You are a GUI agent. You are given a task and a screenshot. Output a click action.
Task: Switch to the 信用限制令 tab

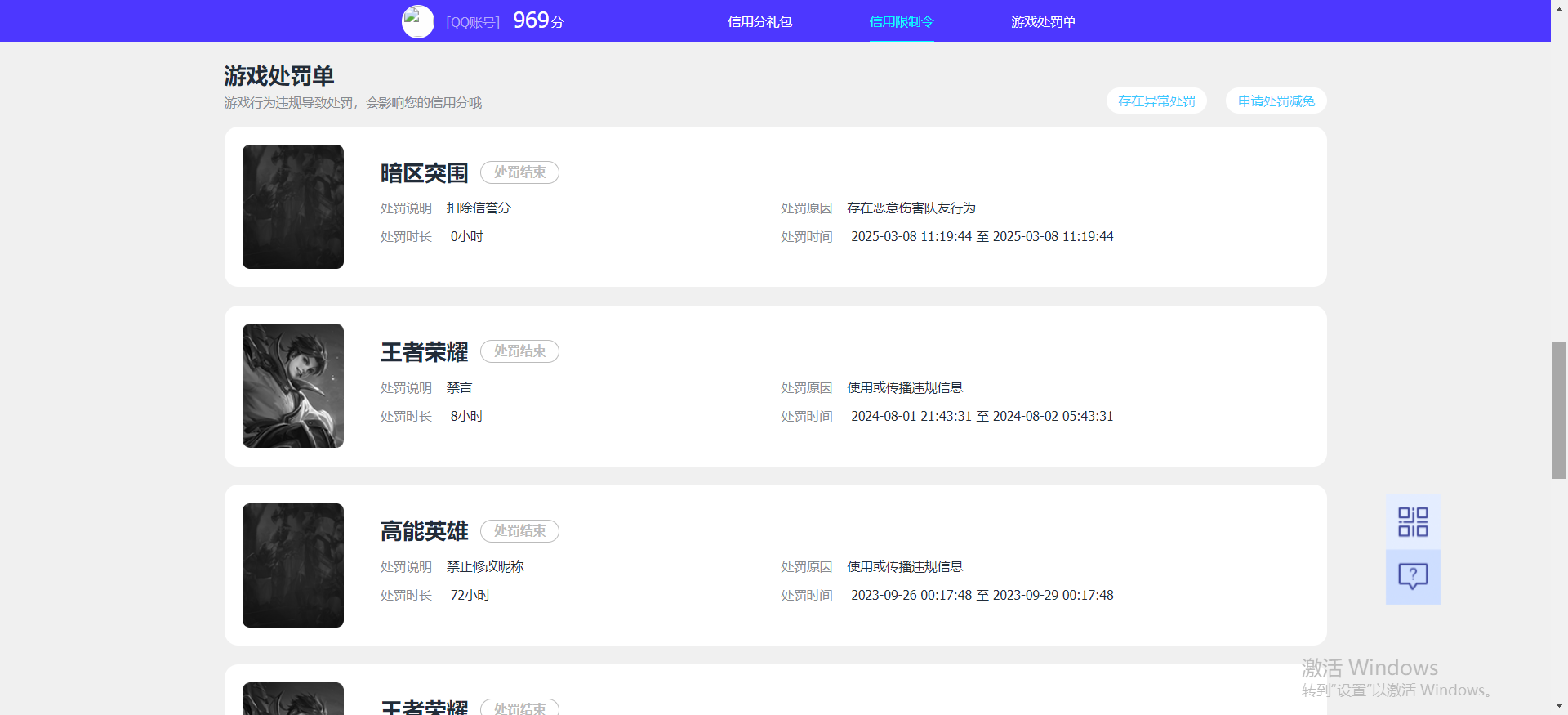click(x=902, y=22)
